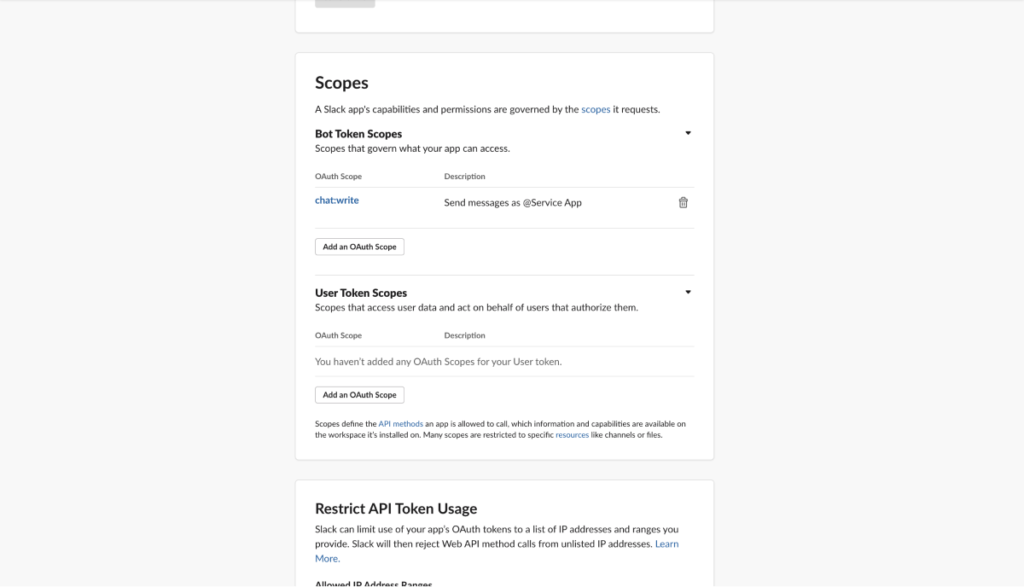Click the User Token Scopes heading
Screen dimensions: 1024x587
(361, 293)
